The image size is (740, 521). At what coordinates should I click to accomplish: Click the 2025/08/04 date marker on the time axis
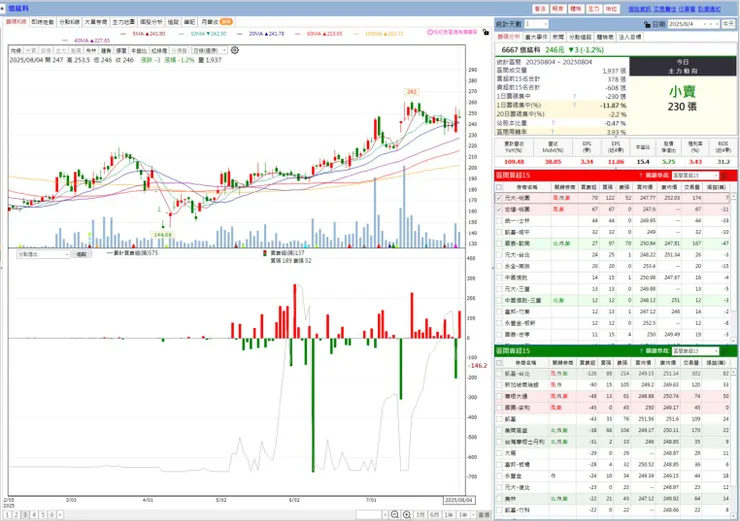click(459, 500)
